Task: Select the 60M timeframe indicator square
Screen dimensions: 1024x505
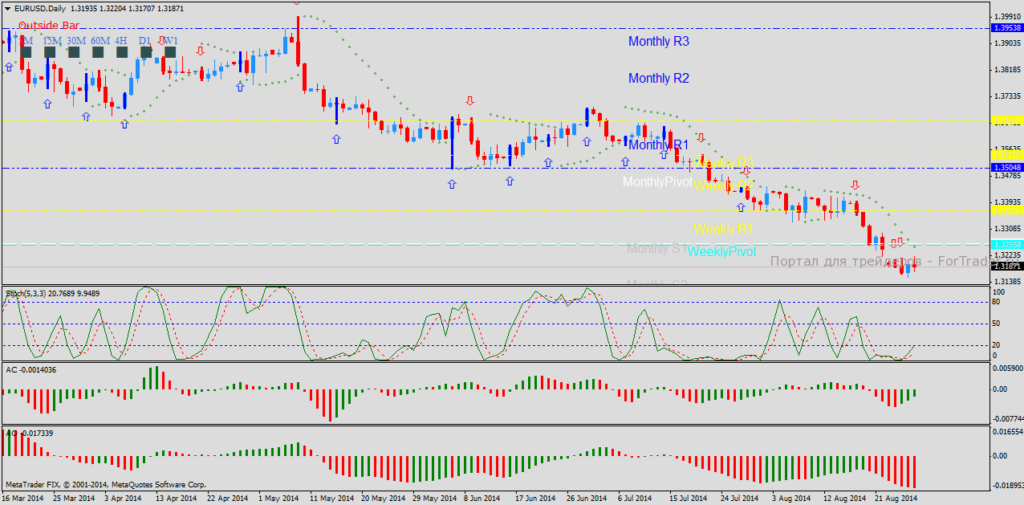Action: tap(98, 52)
